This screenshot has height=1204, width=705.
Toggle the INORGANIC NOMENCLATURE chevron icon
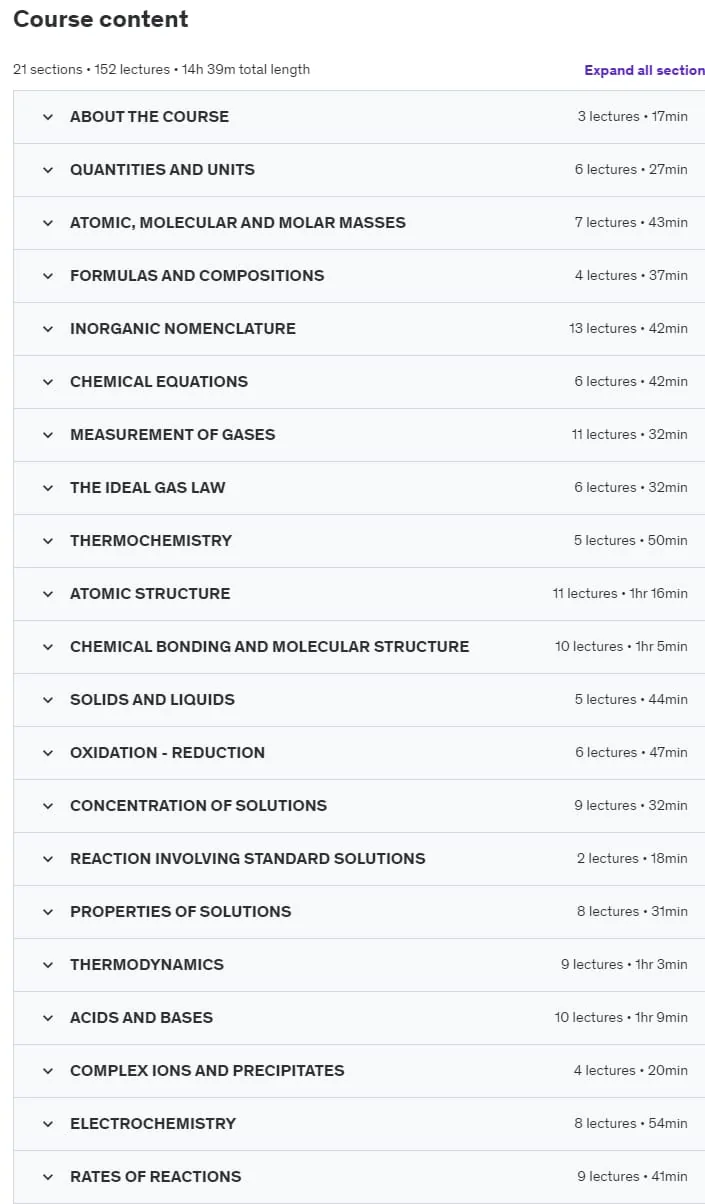[x=47, y=329]
